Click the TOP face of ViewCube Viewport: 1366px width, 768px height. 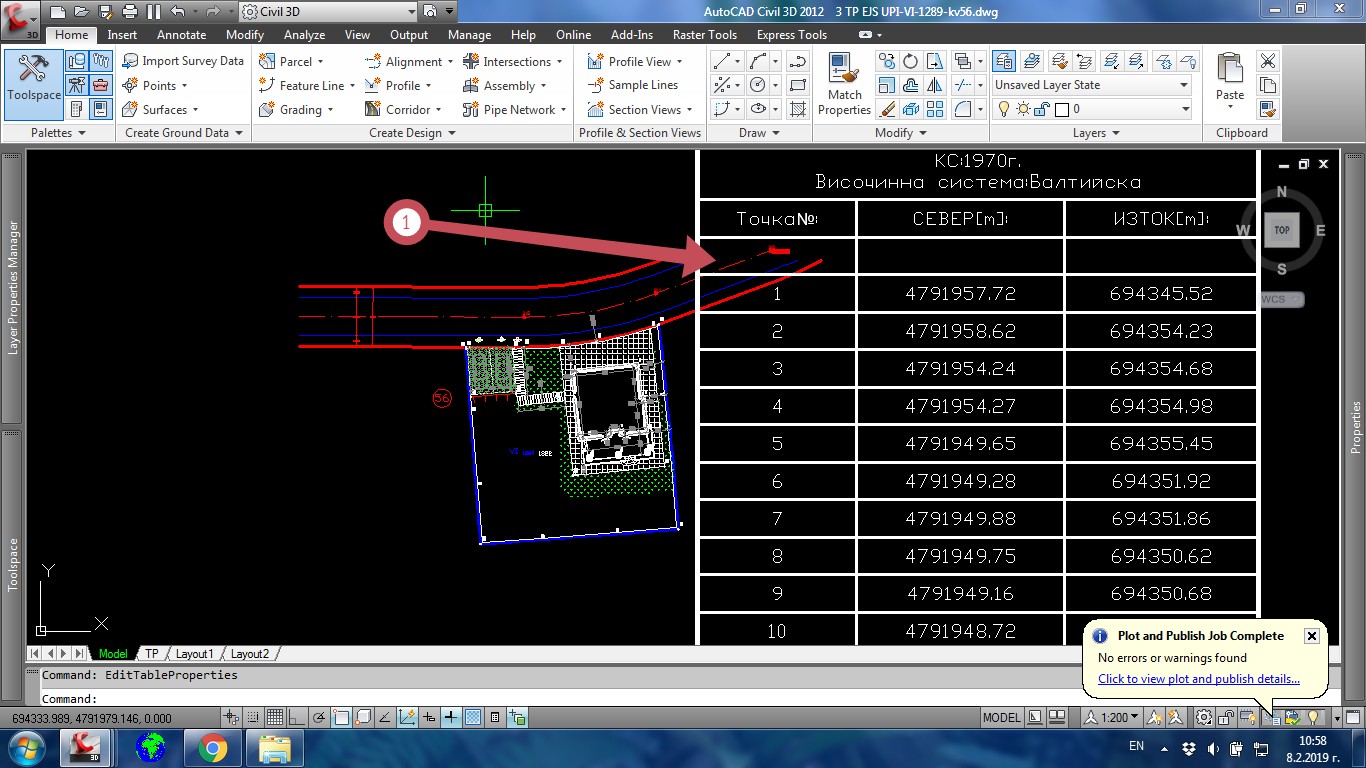point(1281,230)
